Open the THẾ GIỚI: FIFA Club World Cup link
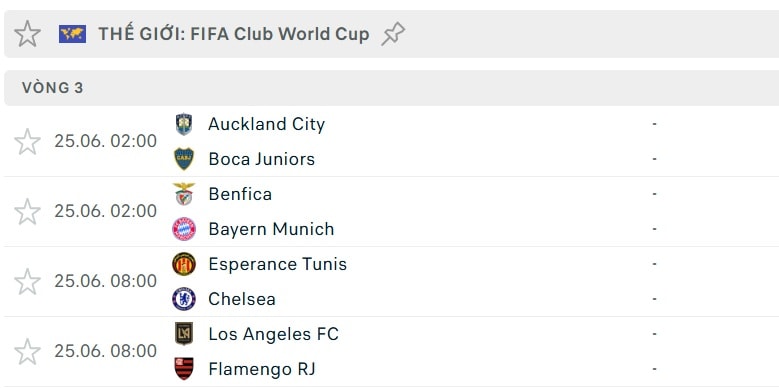Viewport: 779px width, 388px height. coord(234,34)
